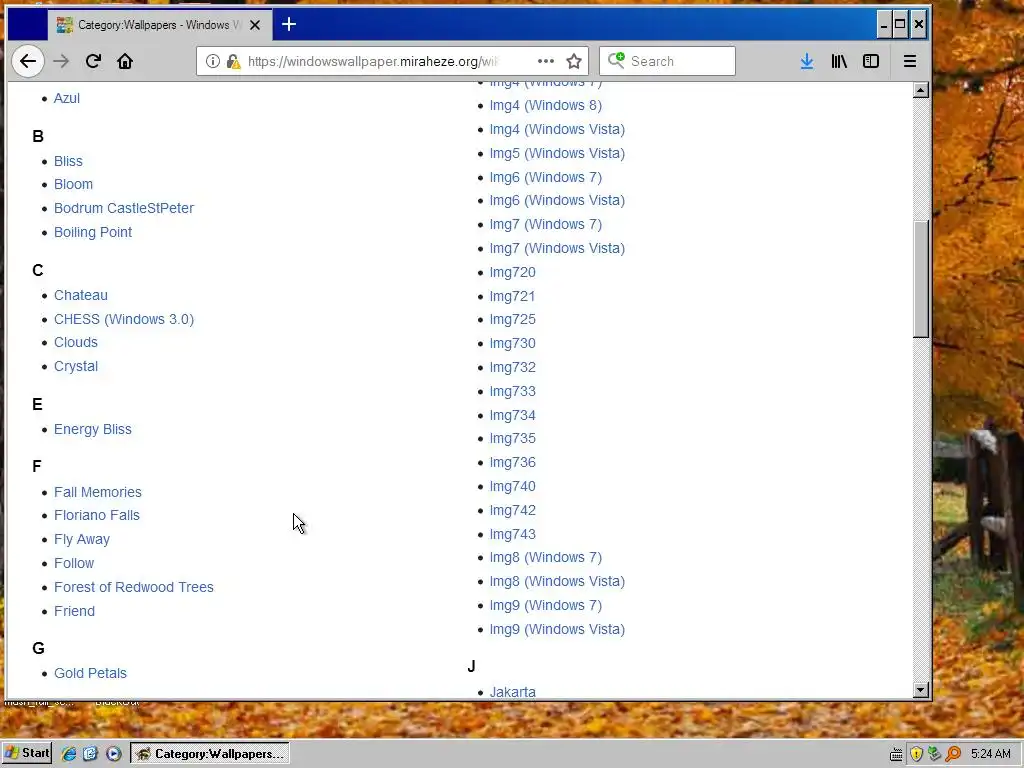Open Img7 (Windows Vista) link
Image resolution: width=1024 pixels, height=768 pixels.
click(x=557, y=249)
